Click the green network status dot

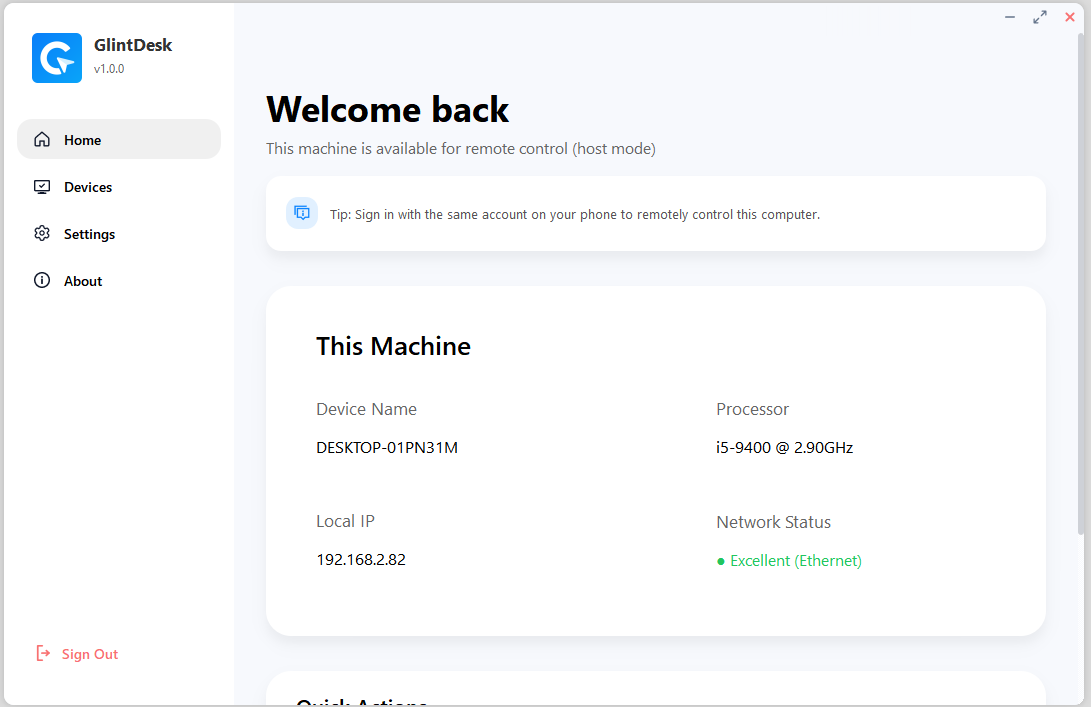coord(720,561)
